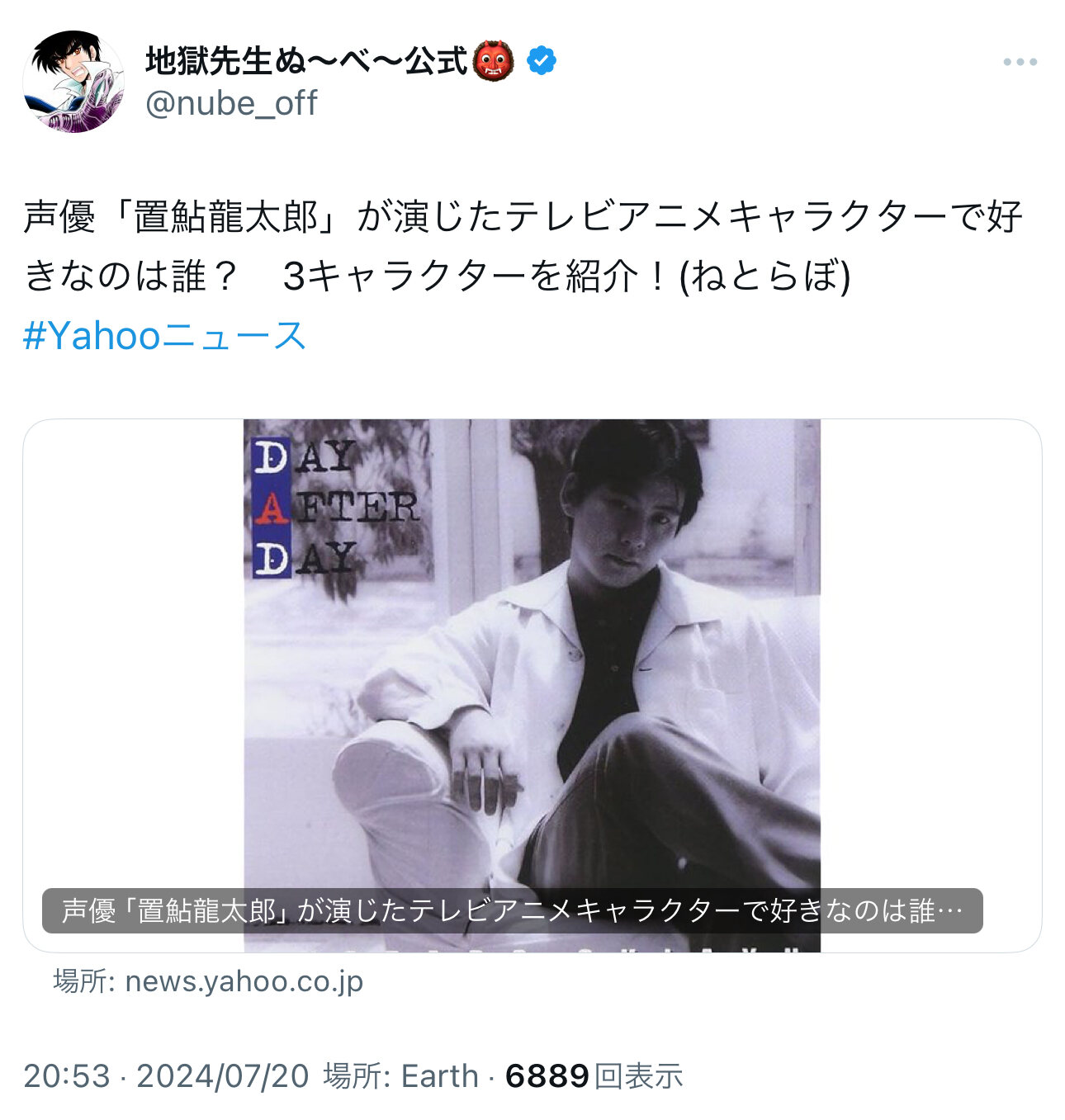Open the album cover link card image
Image resolution: width=1065 pixels, height=1120 pixels.
[x=532, y=685]
